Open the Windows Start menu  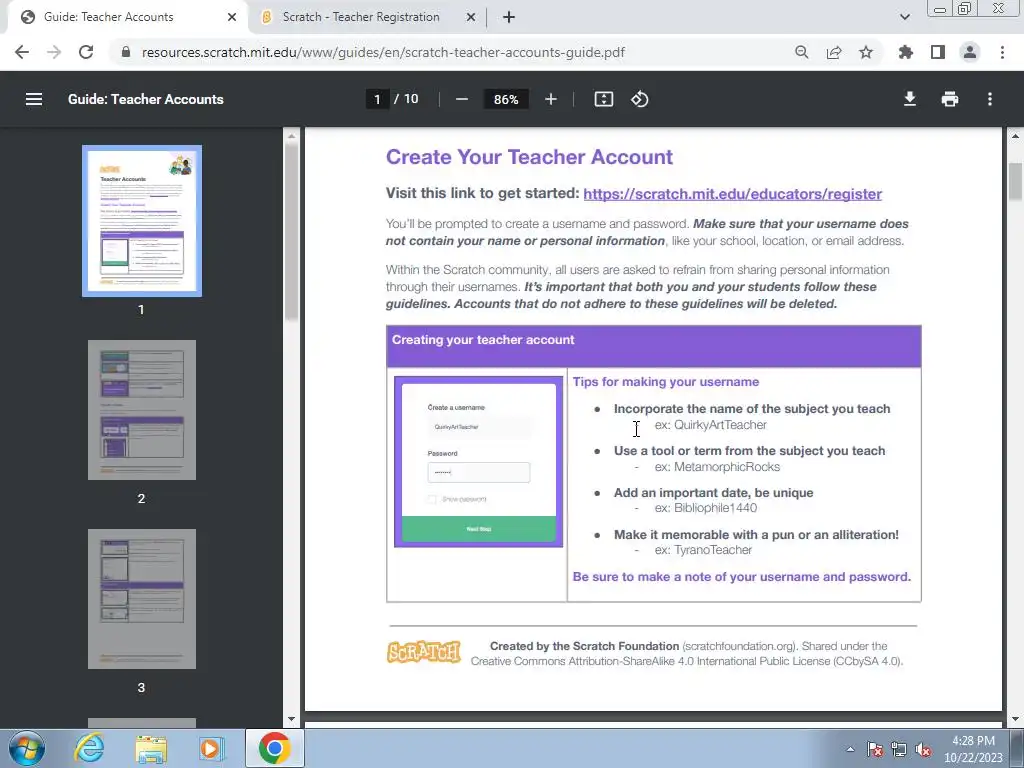pos(27,748)
